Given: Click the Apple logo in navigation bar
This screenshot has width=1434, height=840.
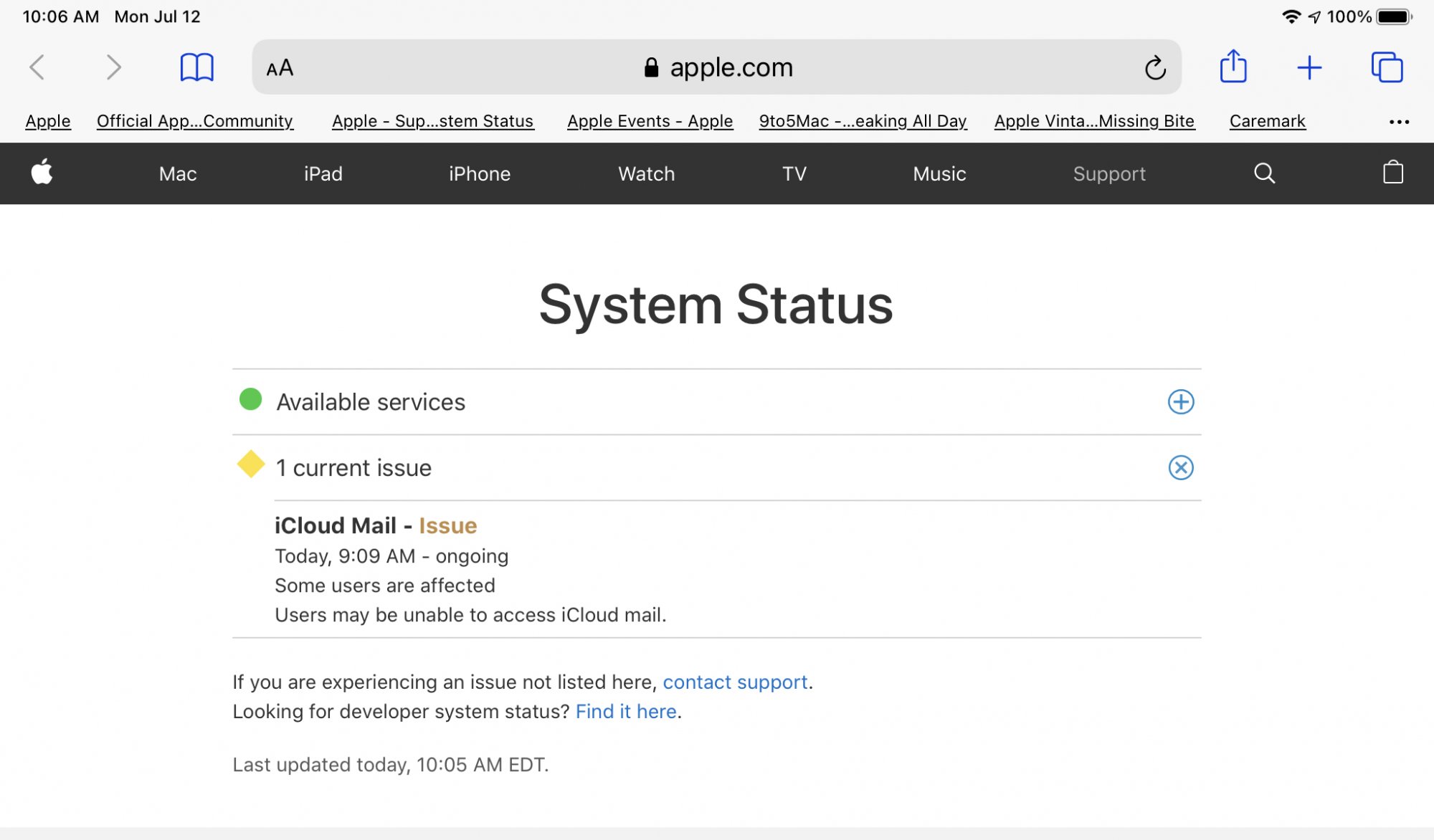Looking at the screenshot, I should 42,173.
